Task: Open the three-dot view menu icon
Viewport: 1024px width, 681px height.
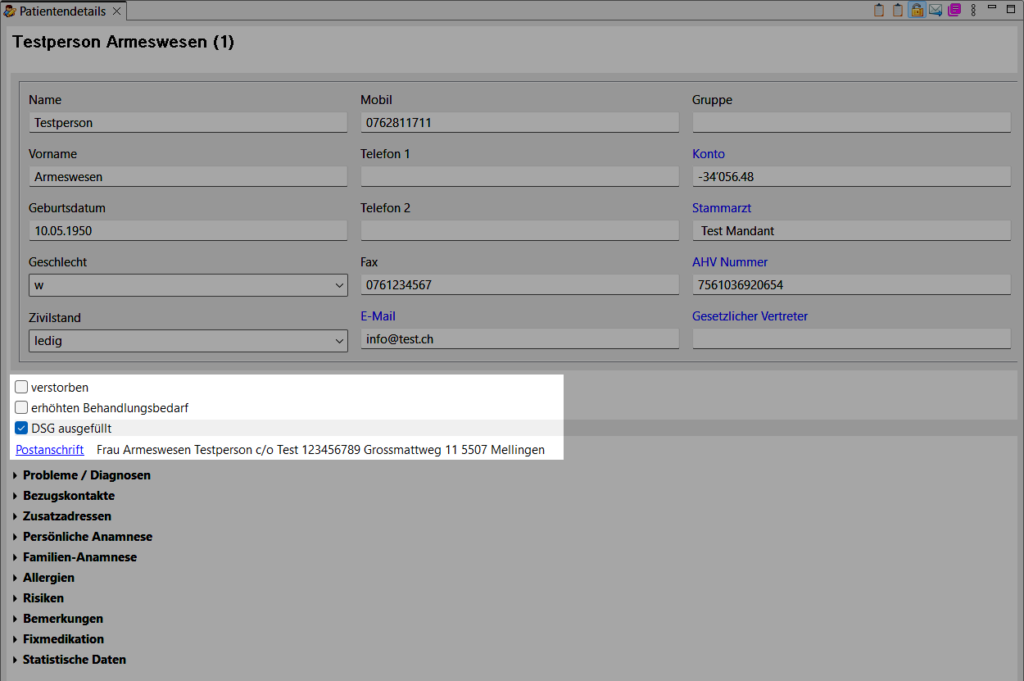Action: 973,11
